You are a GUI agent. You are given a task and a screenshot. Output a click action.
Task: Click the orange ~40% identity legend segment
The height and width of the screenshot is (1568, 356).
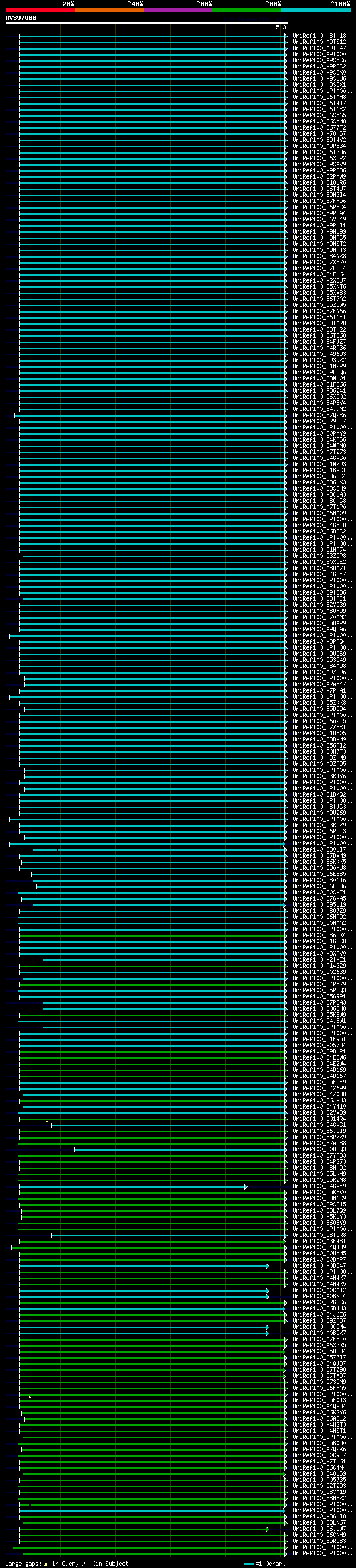tap(109, 10)
